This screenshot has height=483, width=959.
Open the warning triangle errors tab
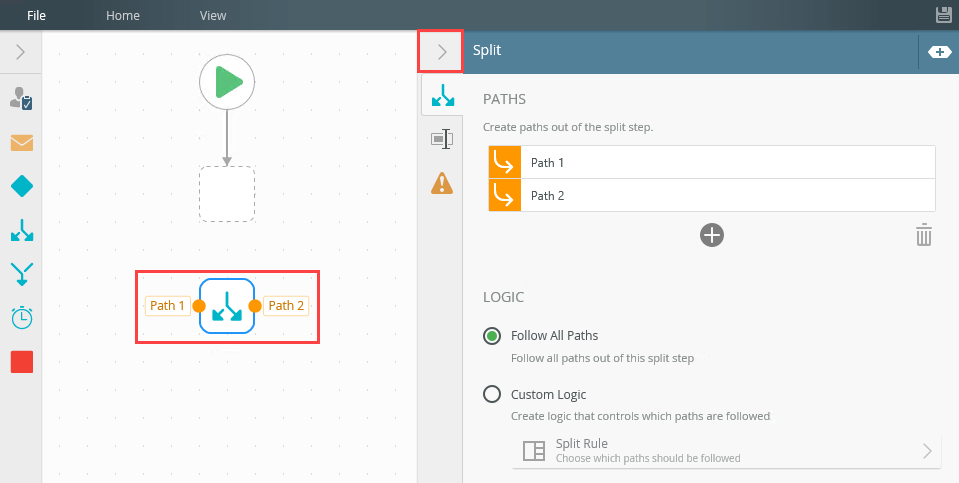(x=442, y=183)
